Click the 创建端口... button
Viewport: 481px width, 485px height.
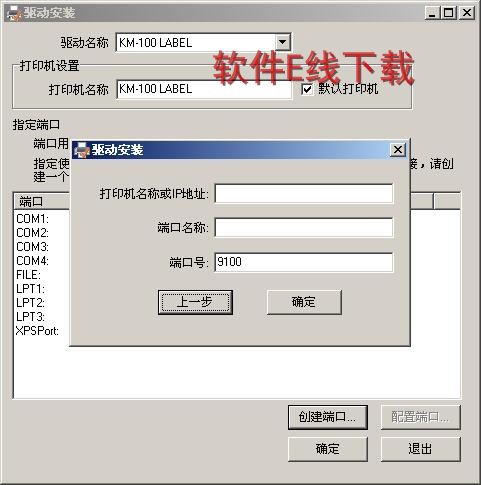coord(328,417)
